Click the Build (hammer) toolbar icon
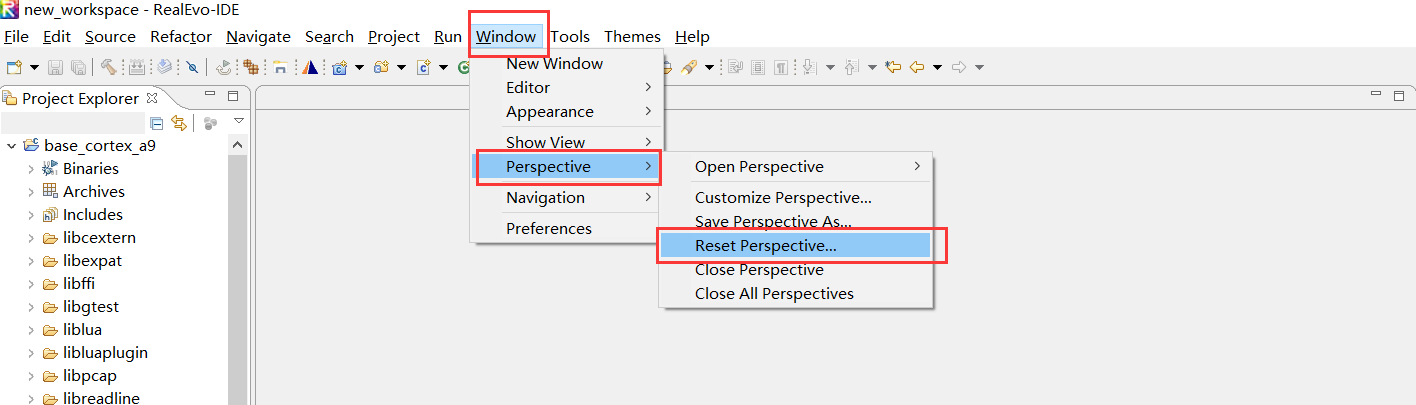 (x=108, y=67)
